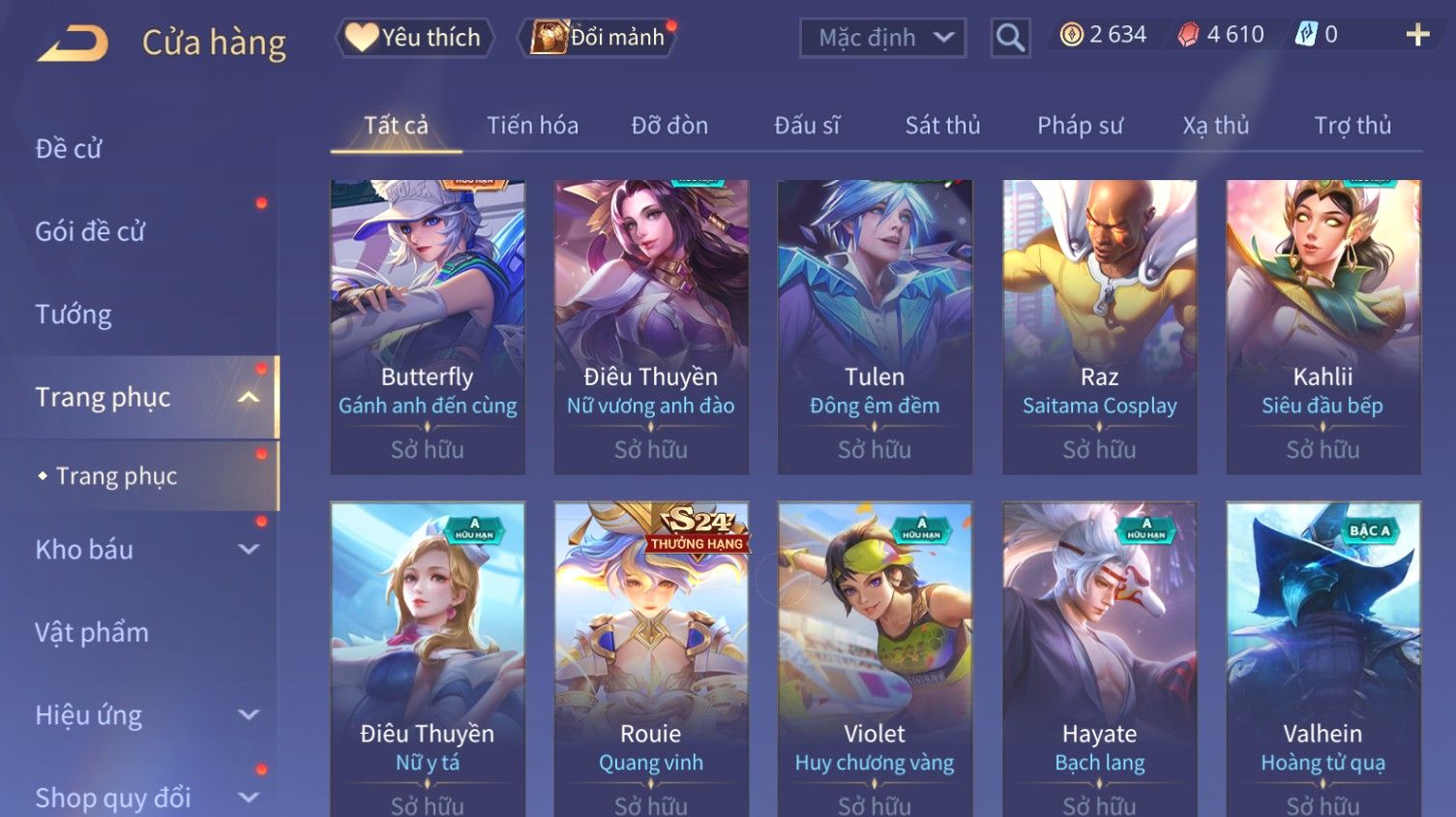Open the Mặc định sort dropdown
The height and width of the screenshot is (817, 1456).
[x=883, y=38]
